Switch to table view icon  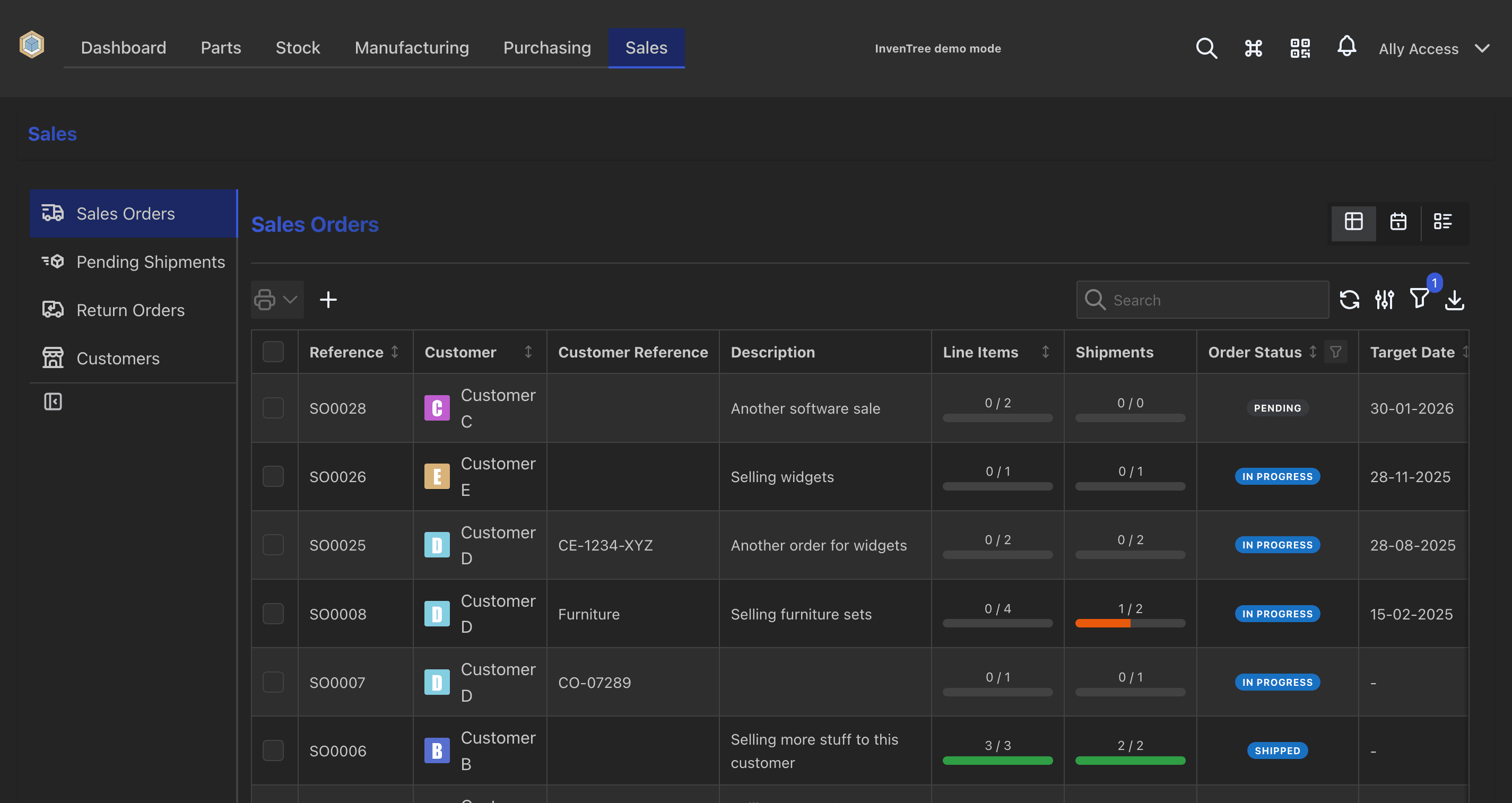coord(1353,222)
